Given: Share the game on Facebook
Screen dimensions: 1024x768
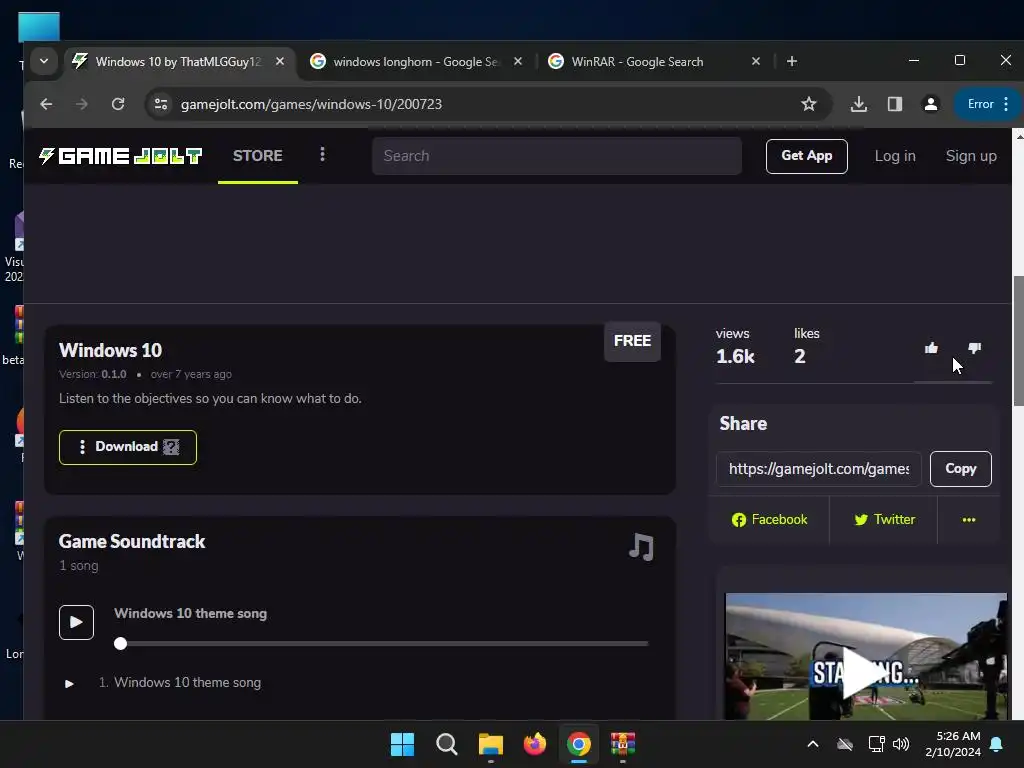Looking at the screenshot, I should [x=769, y=520].
